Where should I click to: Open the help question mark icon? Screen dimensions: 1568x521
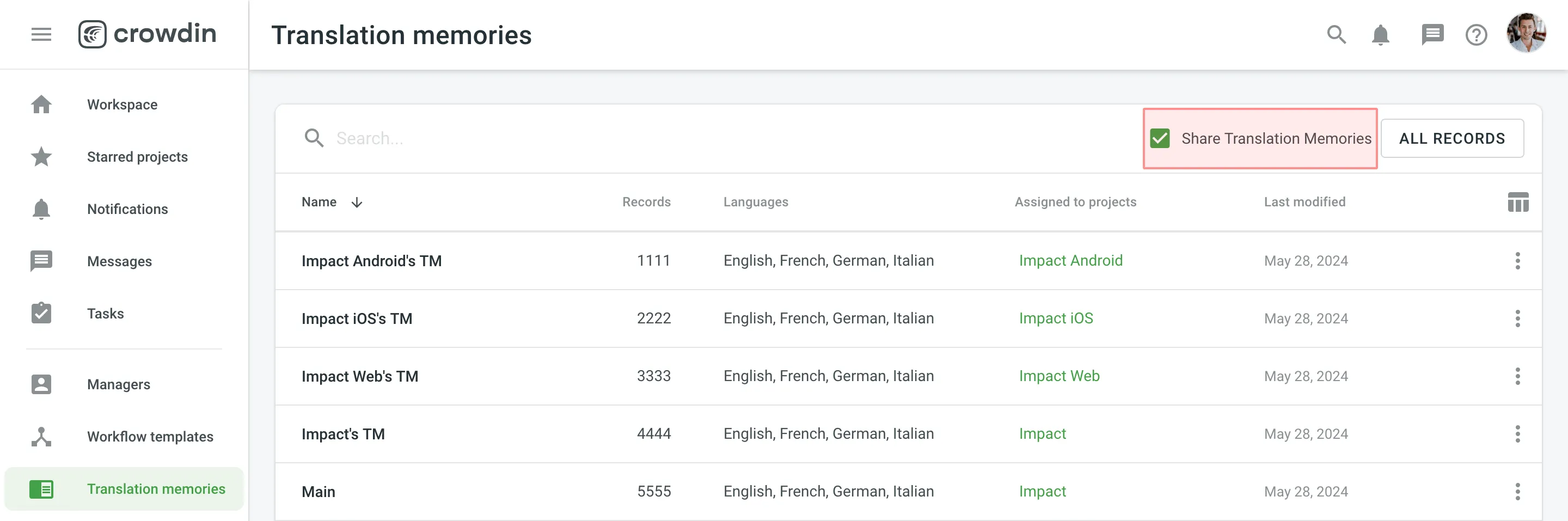coord(1476,35)
